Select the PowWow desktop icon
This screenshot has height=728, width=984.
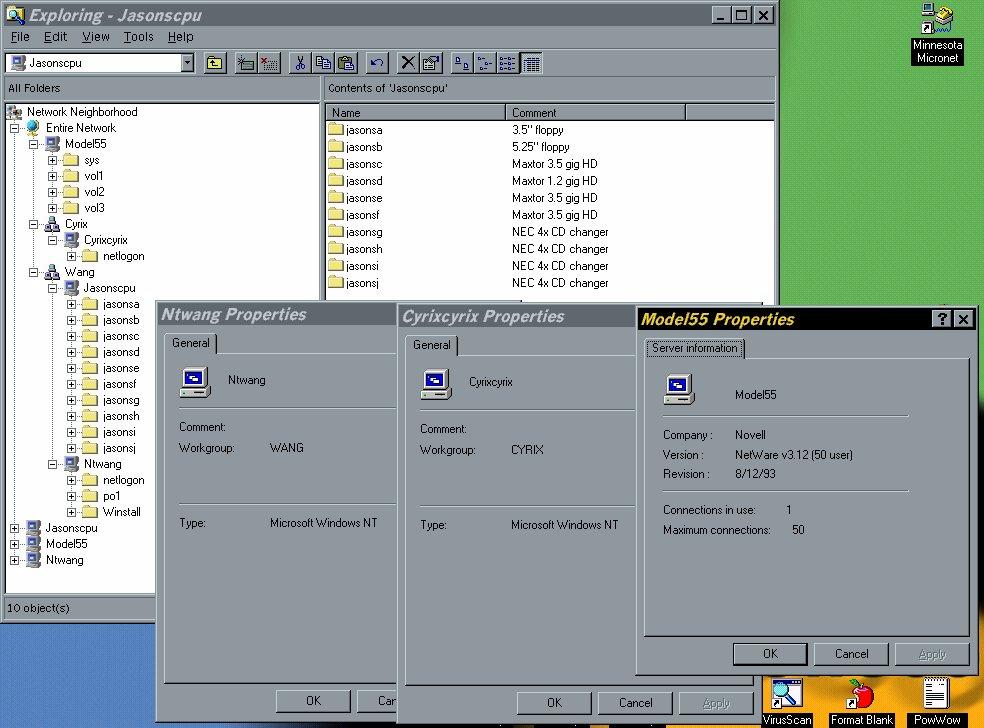pos(937,702)
